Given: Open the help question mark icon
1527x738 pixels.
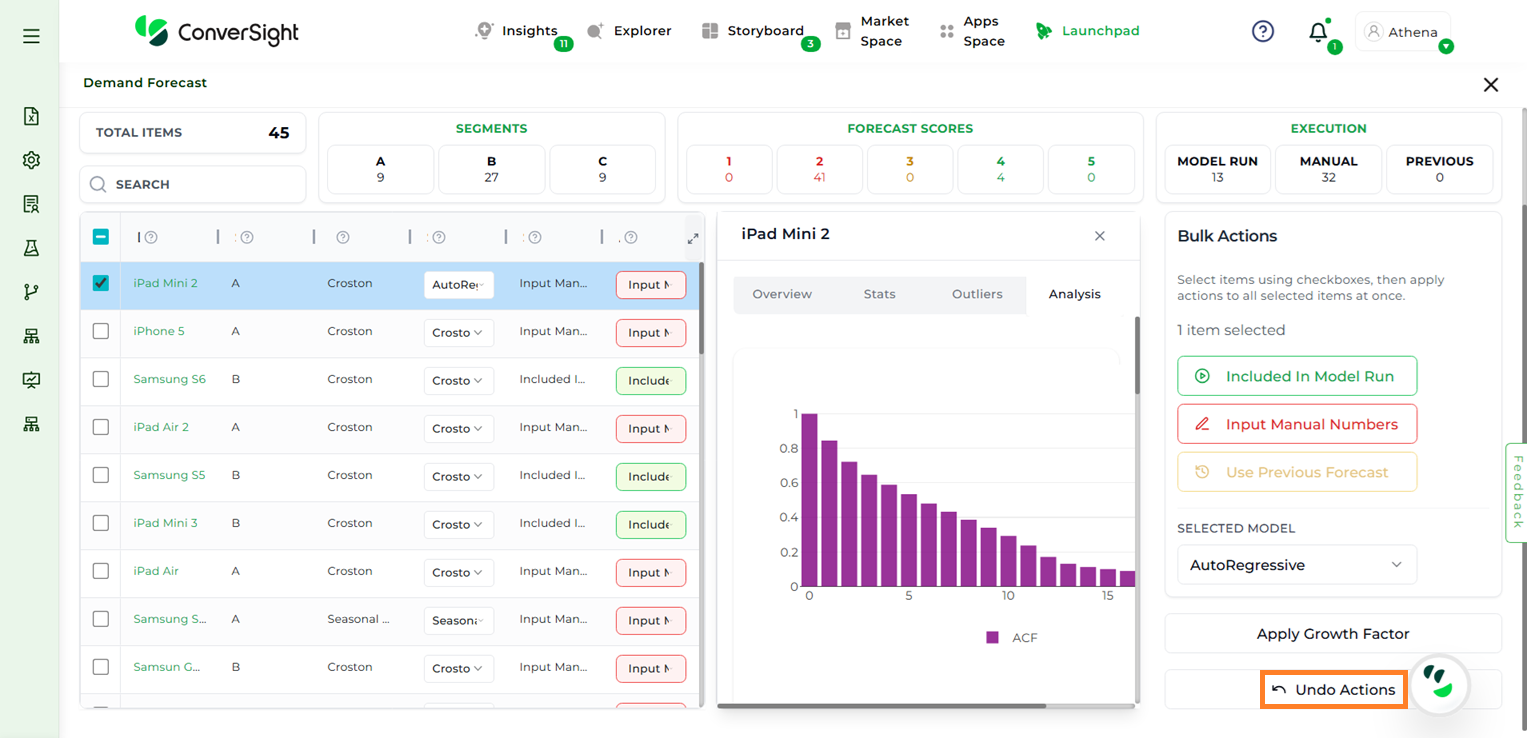Looking at the screenshot, I should tap(1263, 32).
